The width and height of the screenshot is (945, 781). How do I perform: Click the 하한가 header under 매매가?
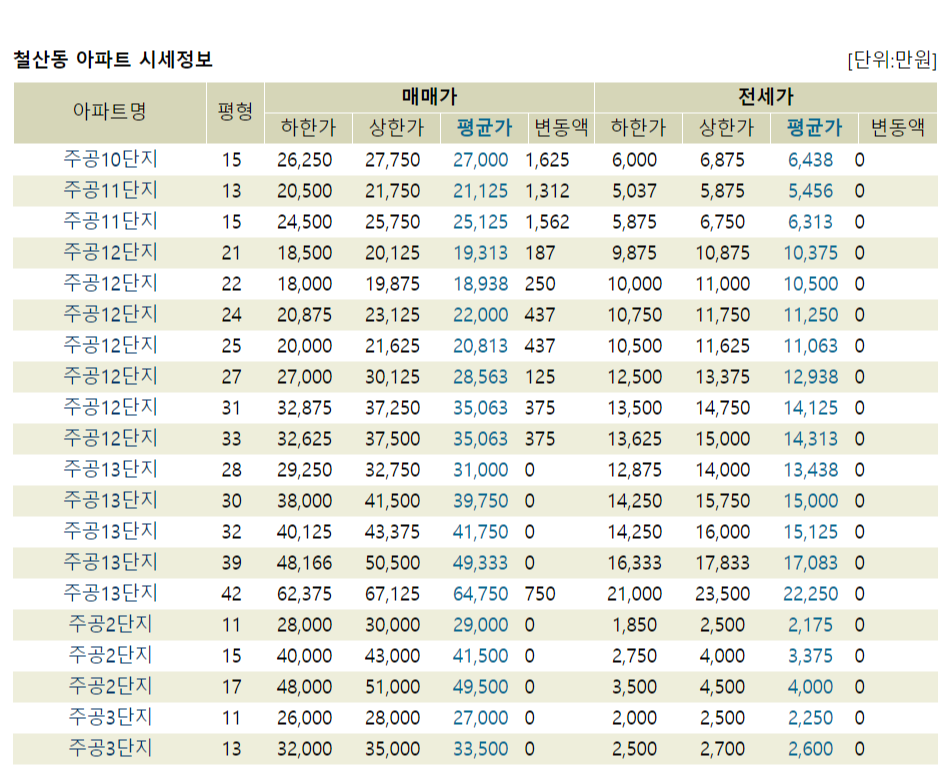click(308, 128)
